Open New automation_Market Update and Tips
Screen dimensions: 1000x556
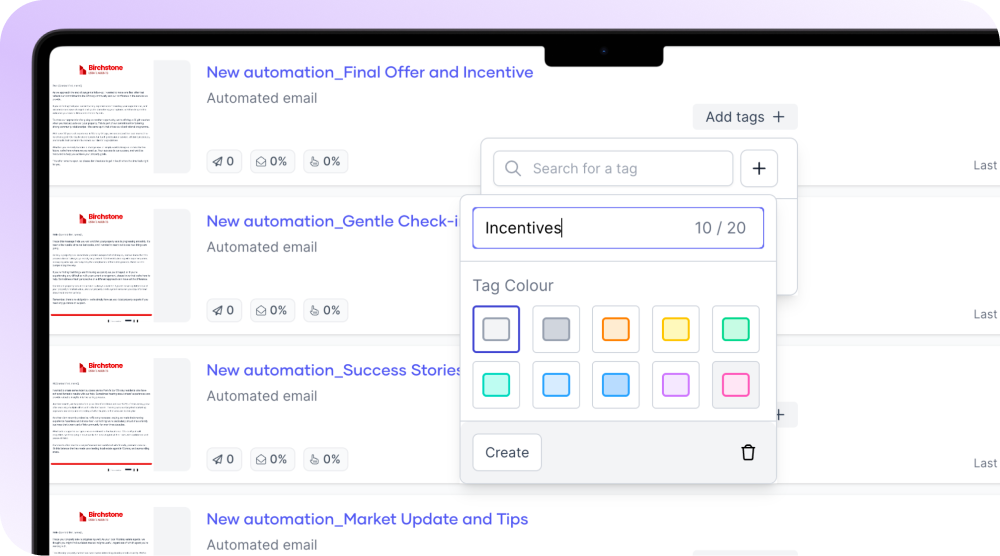(x=367, y=519)
